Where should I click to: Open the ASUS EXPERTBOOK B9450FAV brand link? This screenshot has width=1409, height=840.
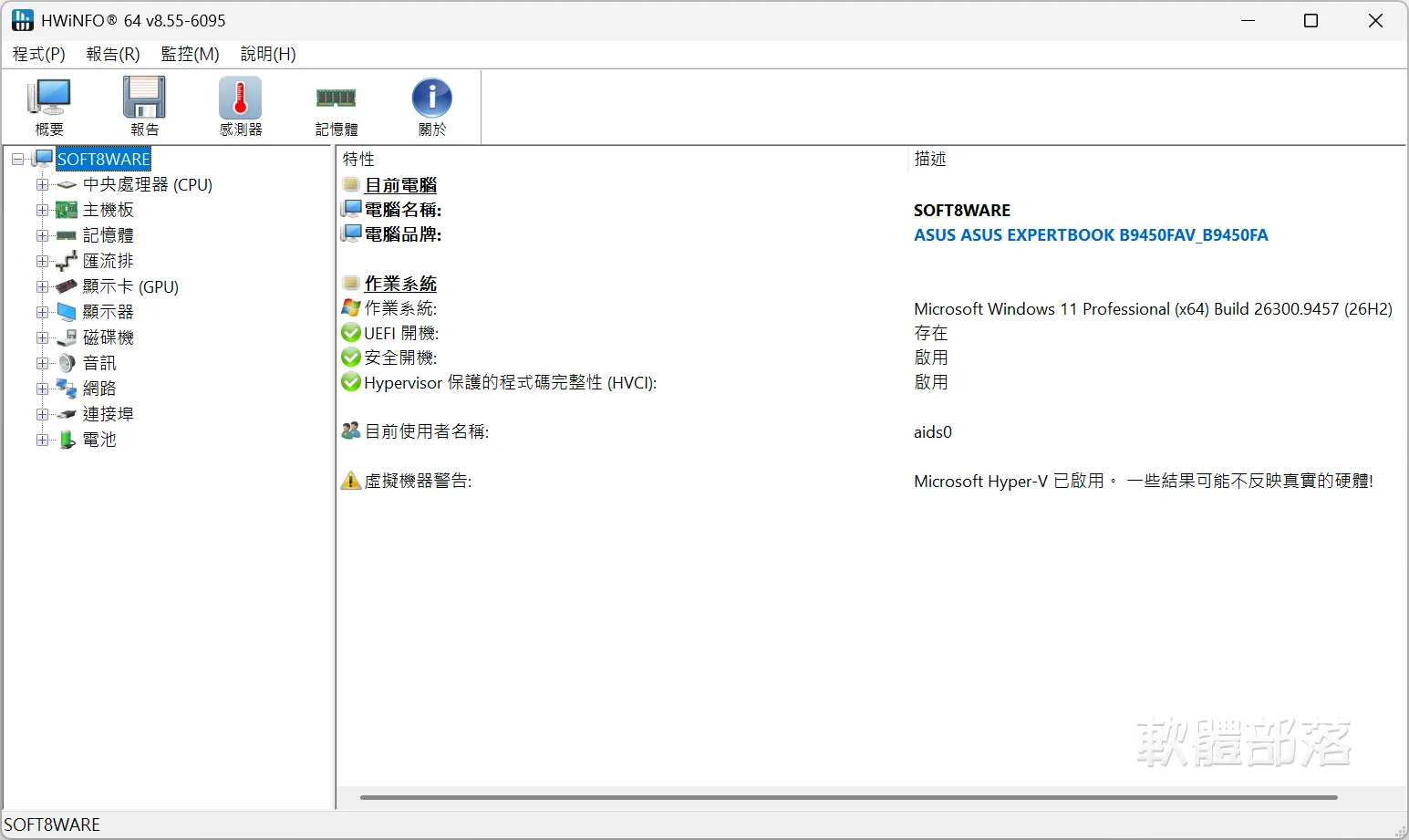click(x=1091, y=235)
